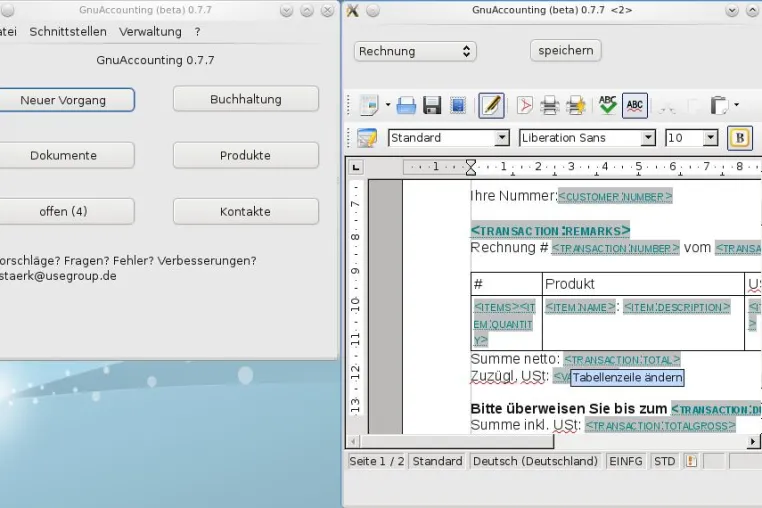Screen dimensions: 762x508
Task: Click the tab stop type selector in ruler corner
Action: click(x=356, y=168)
